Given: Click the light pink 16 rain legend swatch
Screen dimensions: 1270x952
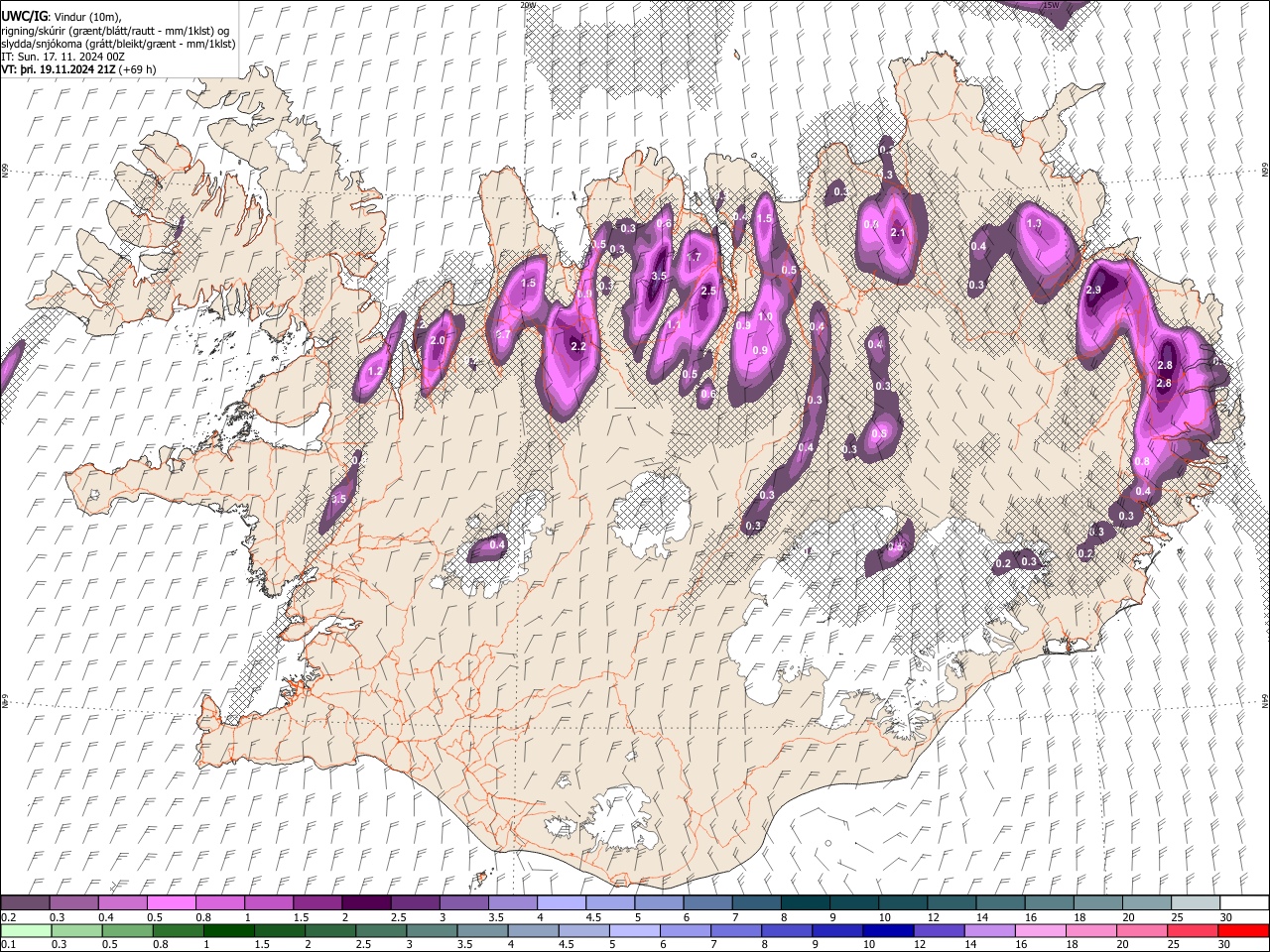Looking at the screenshot, I should (1040, 931).
